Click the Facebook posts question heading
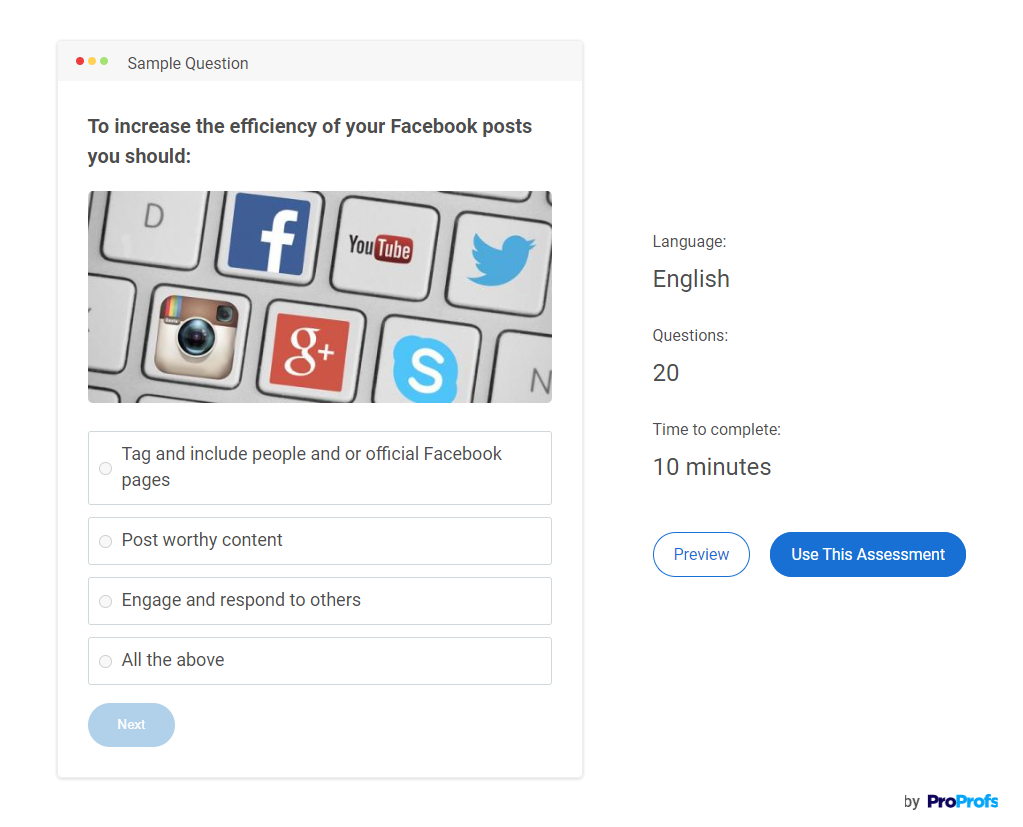This screenshot has height=827, width=1023. 310,141
